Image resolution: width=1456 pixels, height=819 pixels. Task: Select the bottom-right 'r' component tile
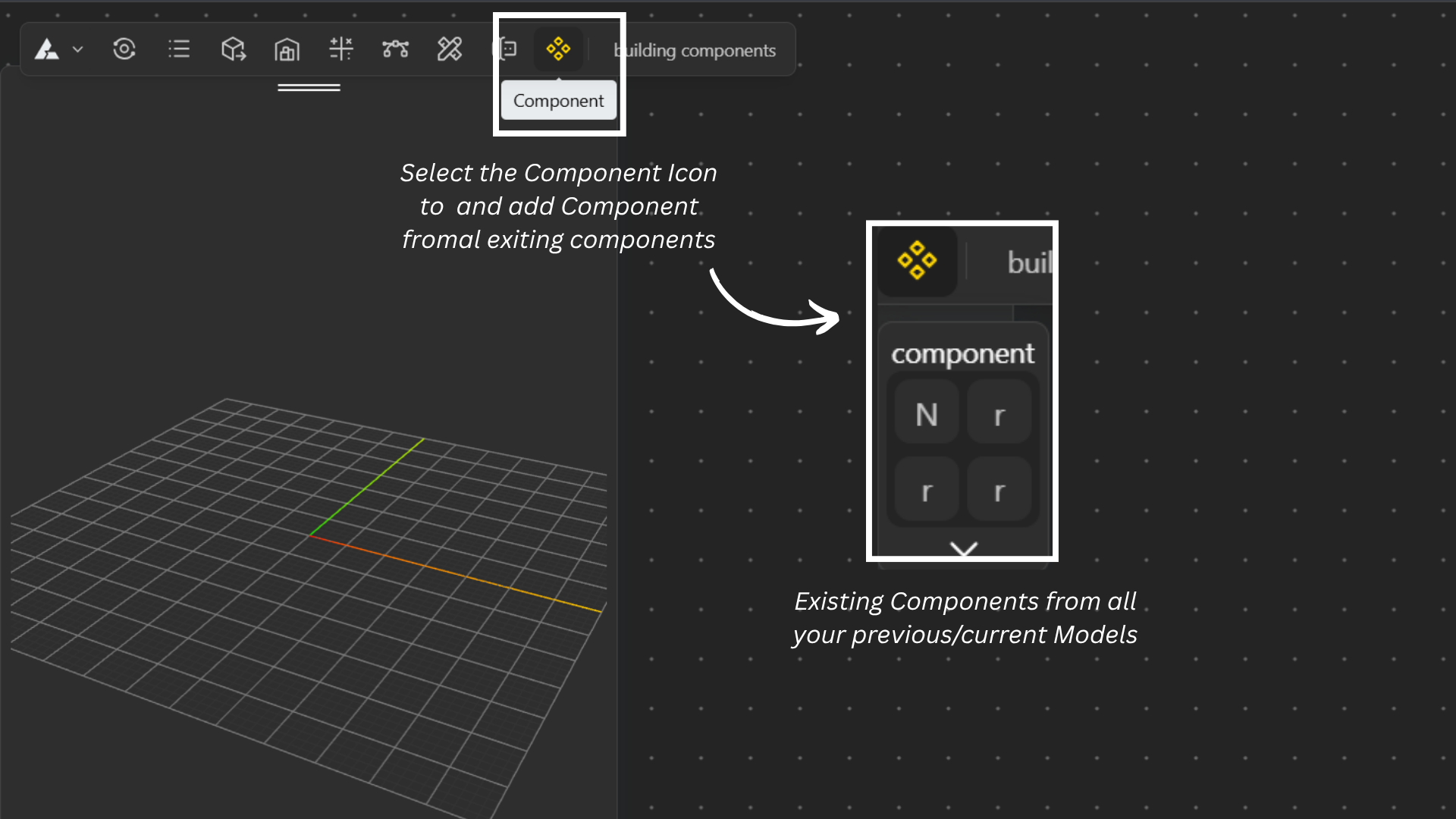click(x=999, y=490)
